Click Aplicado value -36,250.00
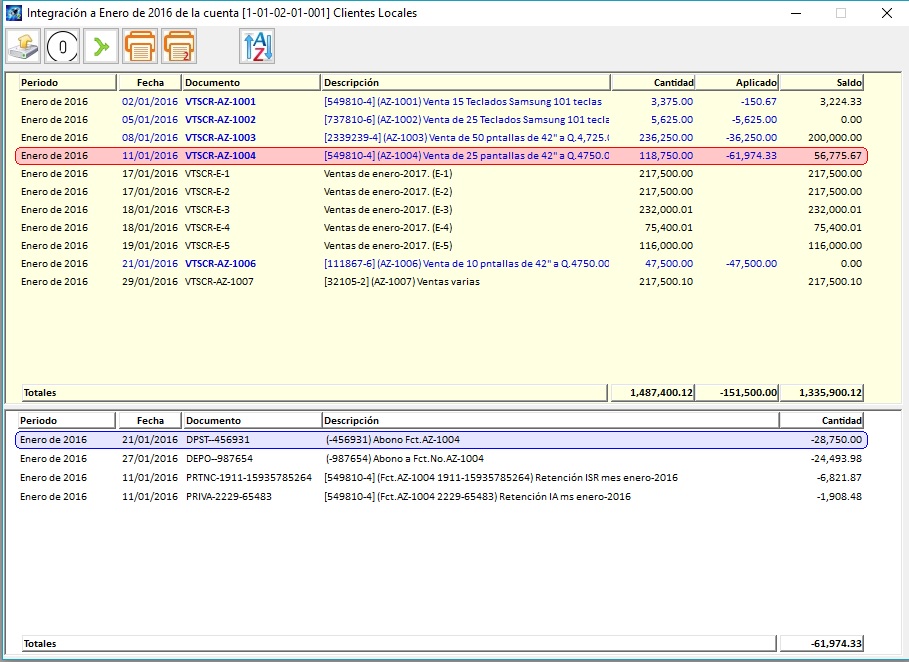The width and height of the screenshot is (909, 662). (751, 137)
